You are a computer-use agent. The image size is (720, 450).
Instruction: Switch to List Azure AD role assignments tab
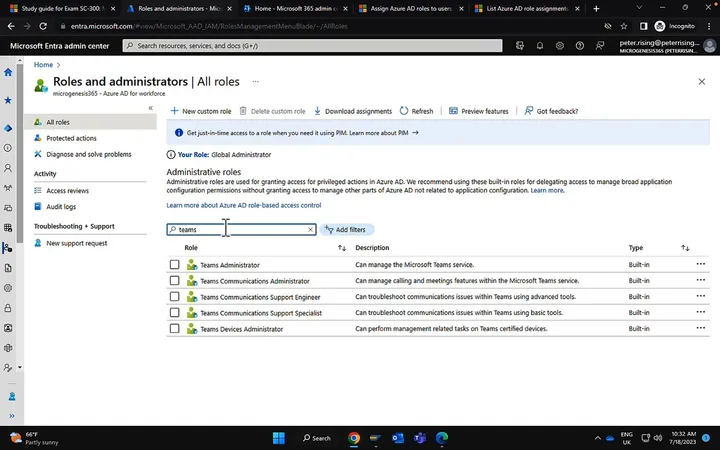click(x=527, y=8)
